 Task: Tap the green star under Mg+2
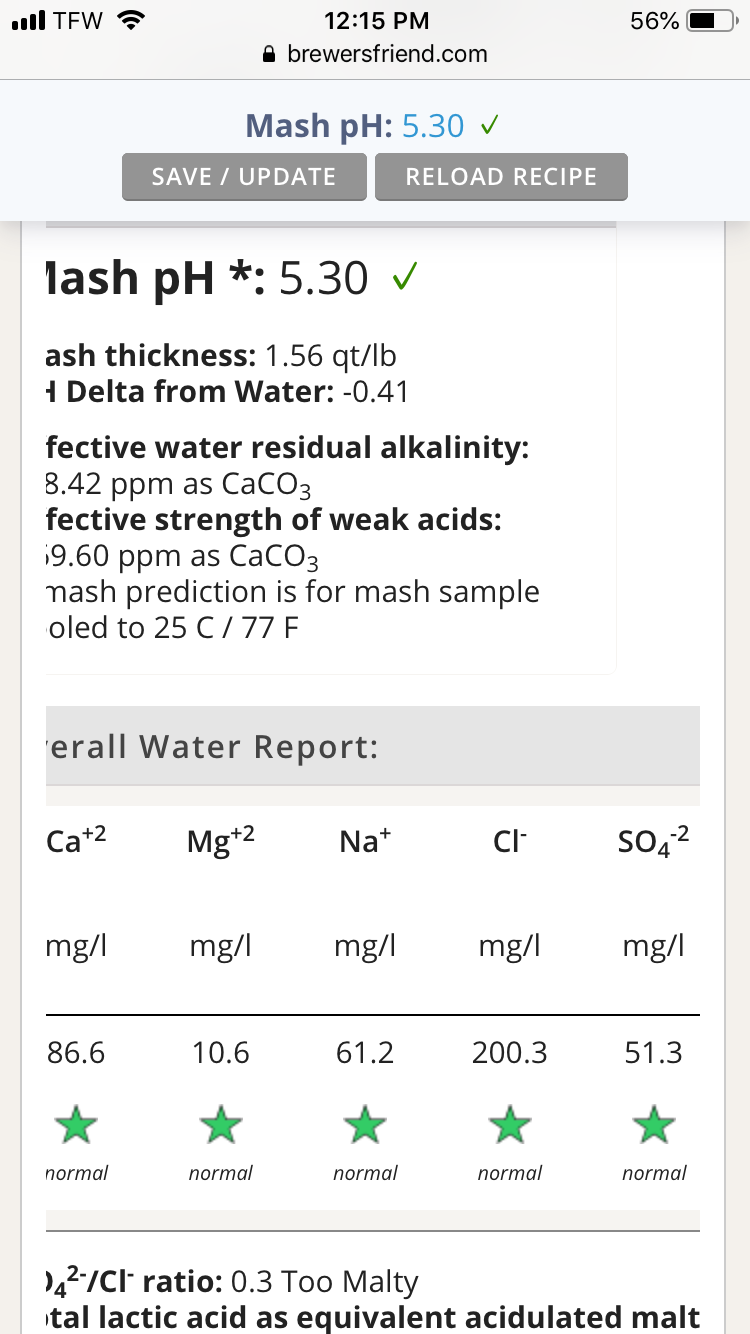[220, 1124]
